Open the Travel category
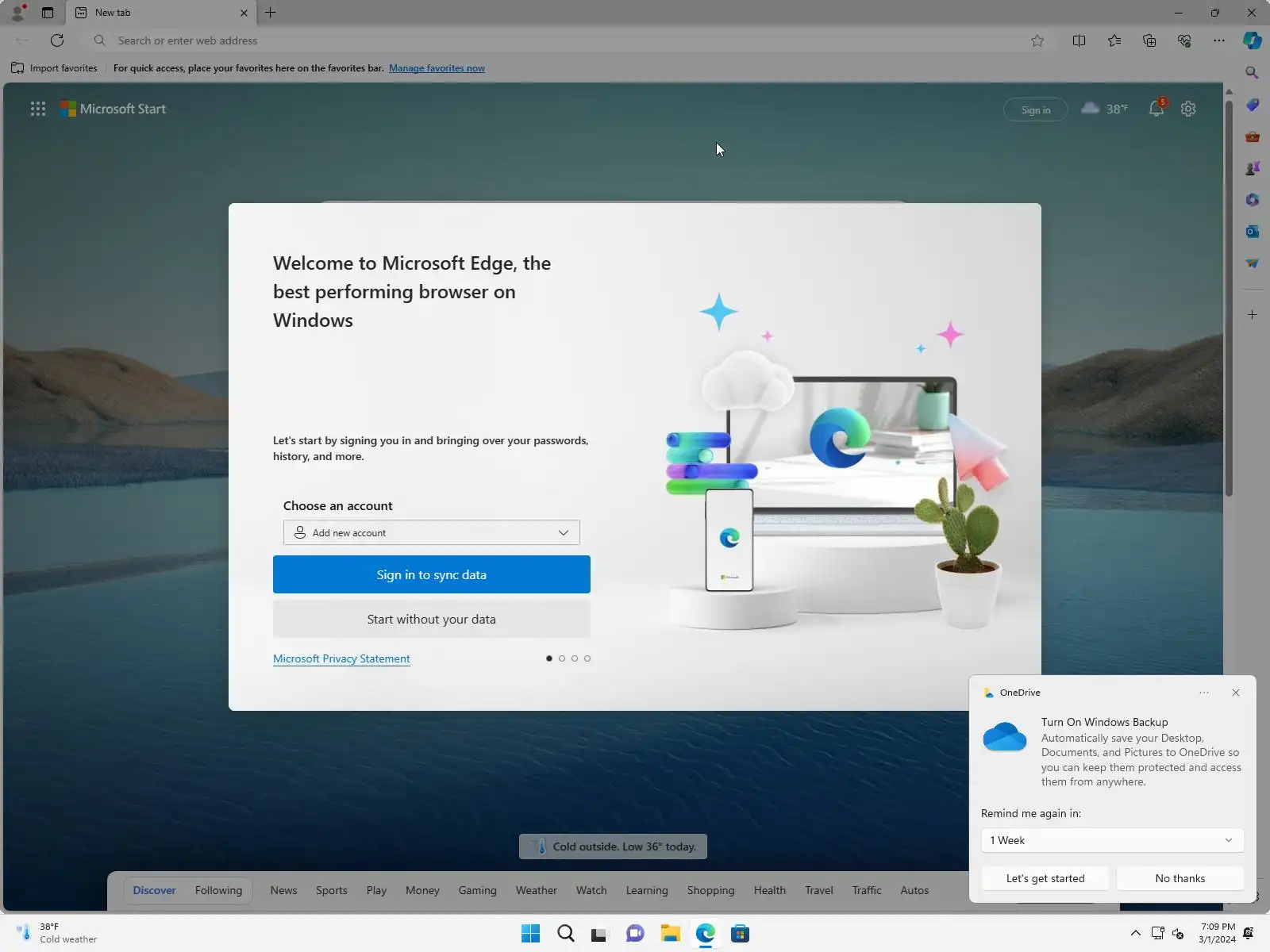 [x=818, y=890]
